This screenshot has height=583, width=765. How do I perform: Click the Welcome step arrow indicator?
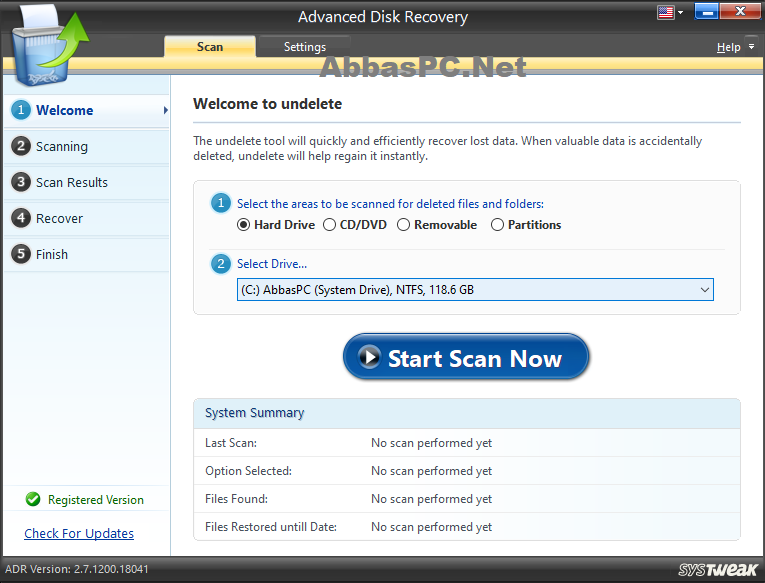[166, 110]
